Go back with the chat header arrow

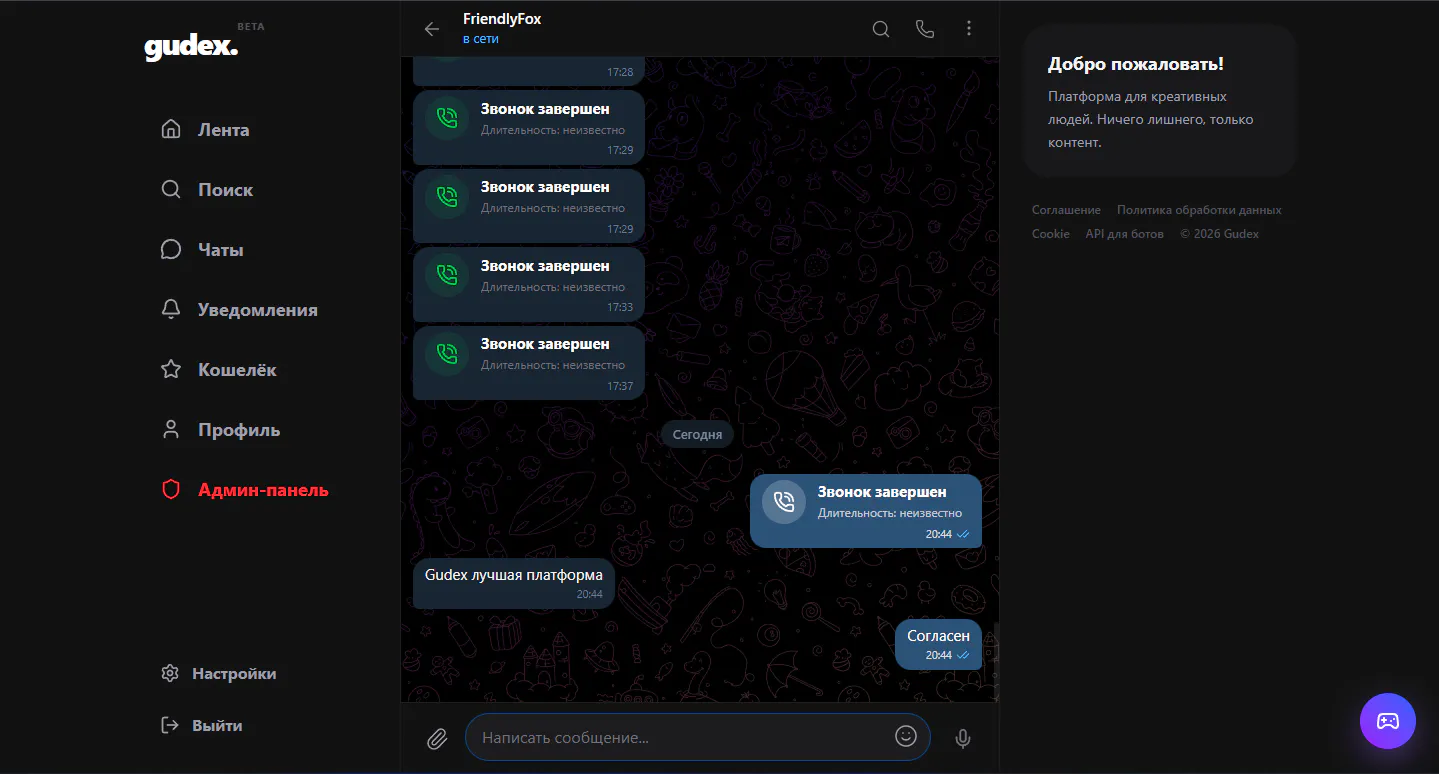(432, 29)
